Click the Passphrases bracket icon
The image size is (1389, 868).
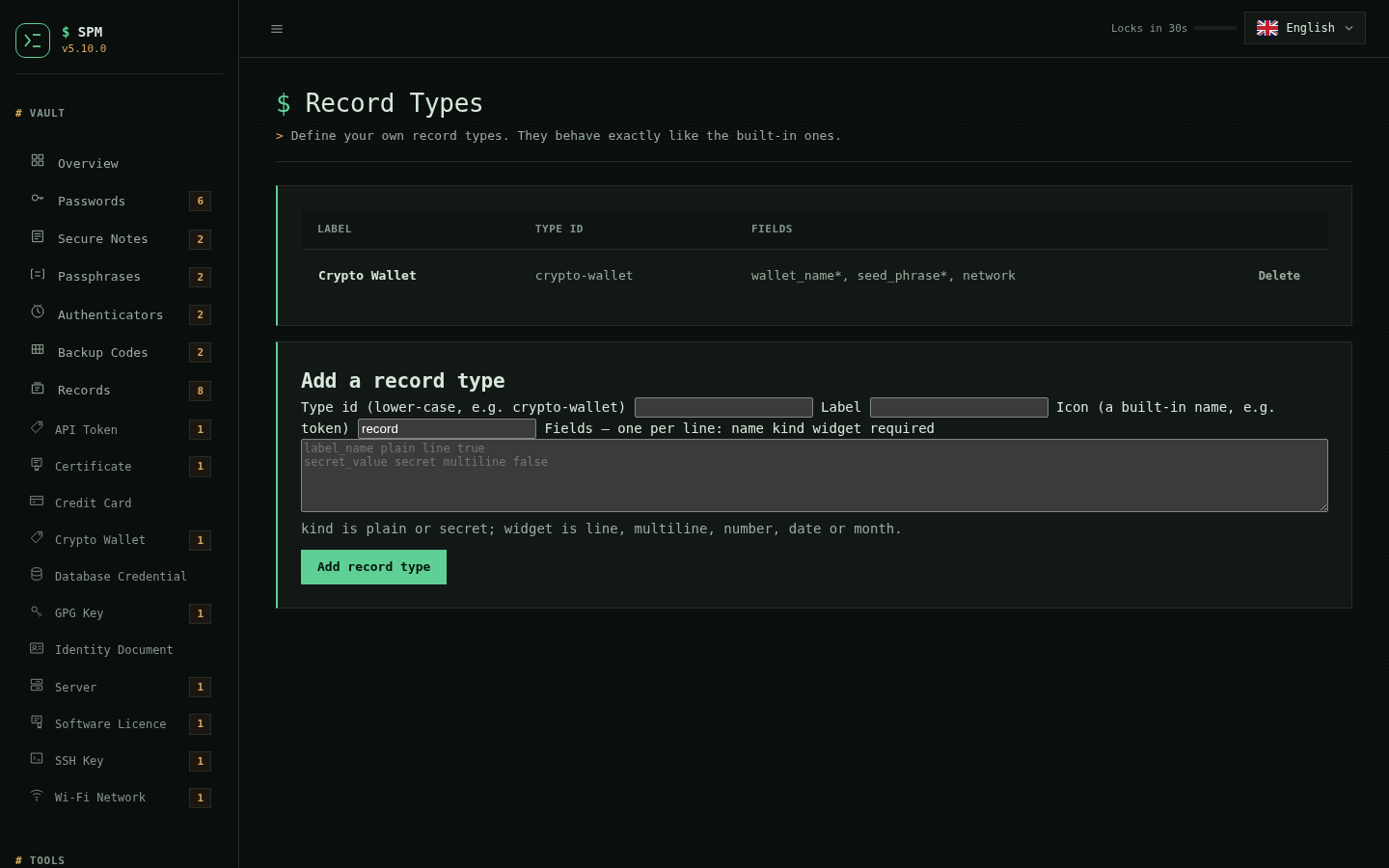[x=38, y=274]
